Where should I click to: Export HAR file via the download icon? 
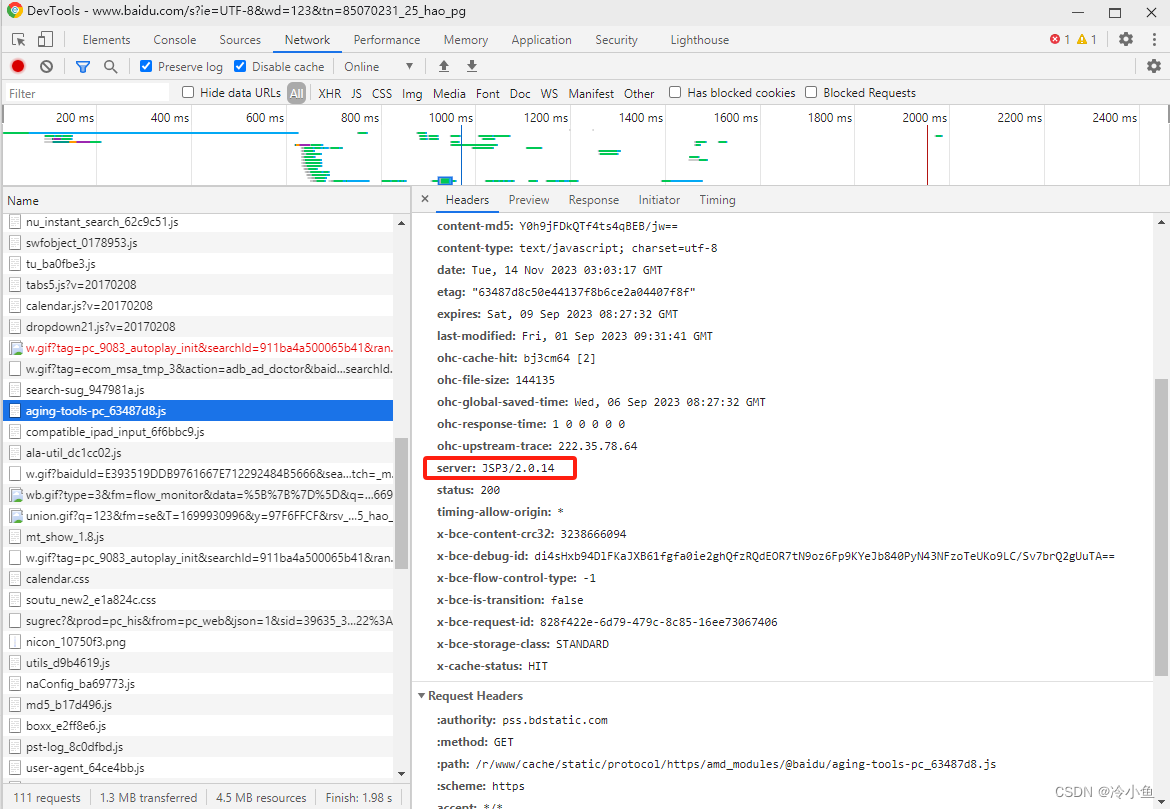tap(470, 66)
